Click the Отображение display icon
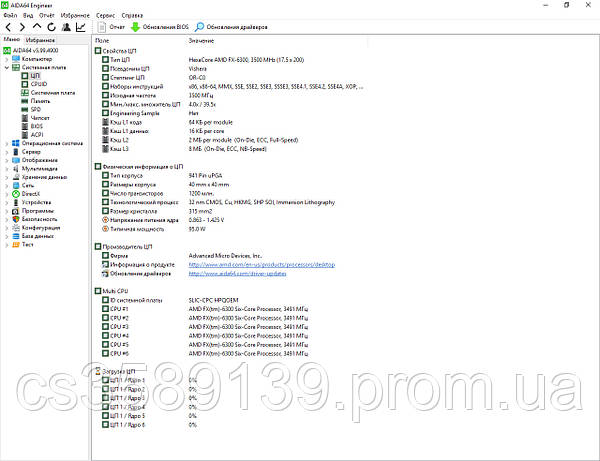600x461 pixels. coord(16,160)
